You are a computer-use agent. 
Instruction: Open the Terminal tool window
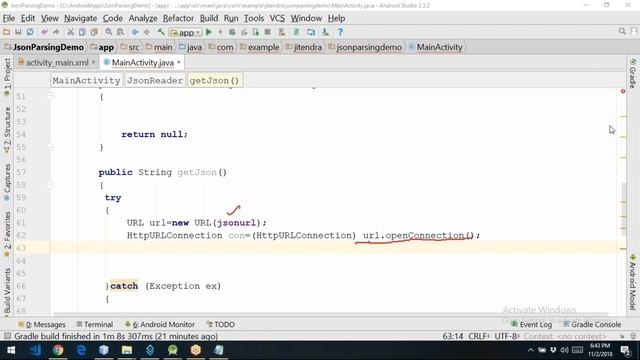(x=95, y=324)
